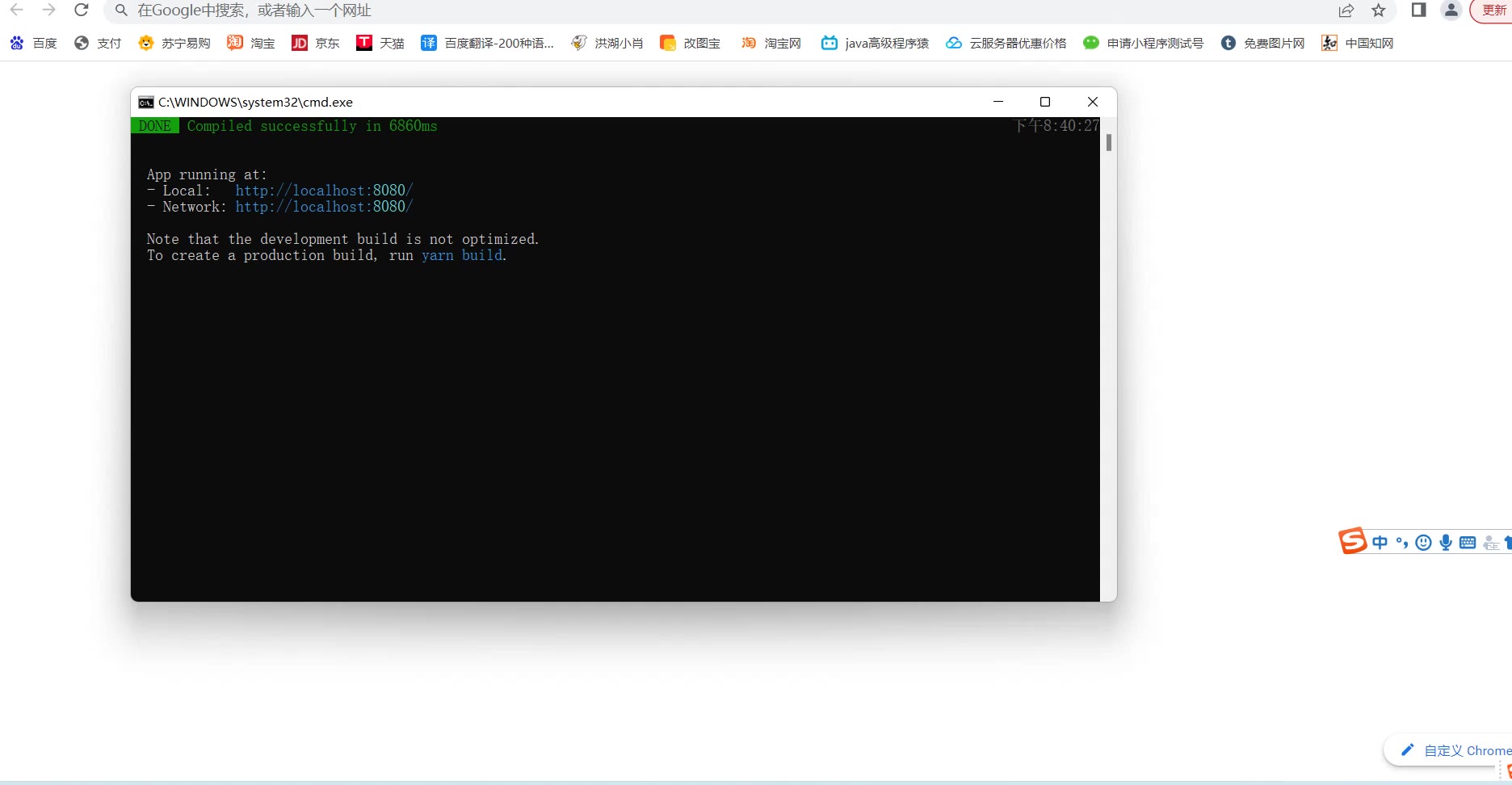Open the 中国知网 bookmark
Viewport: 1512px width, 785px height.
tap(1359, 43)
